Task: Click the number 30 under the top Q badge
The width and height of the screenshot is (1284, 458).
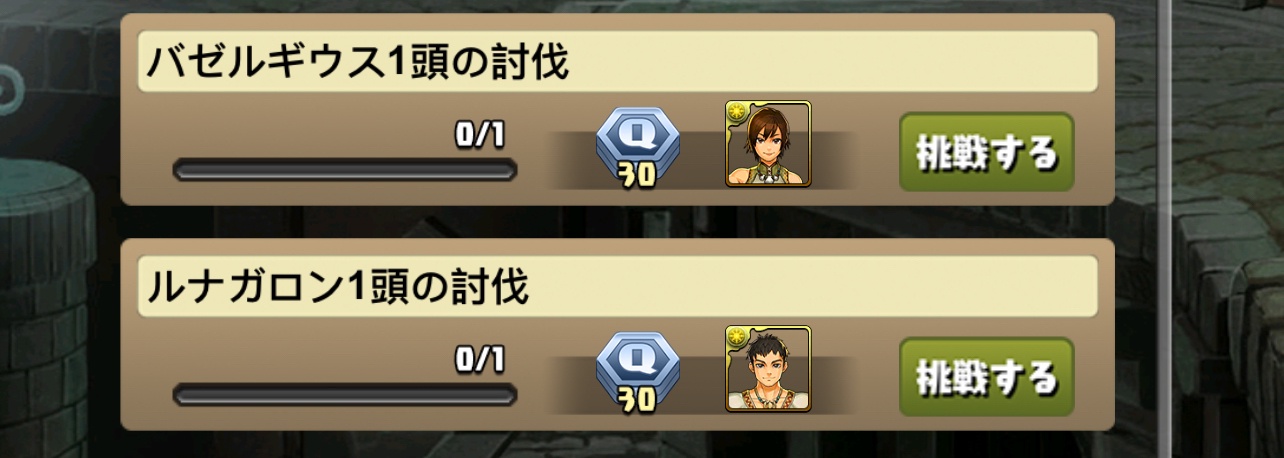Action: (632, 175)
